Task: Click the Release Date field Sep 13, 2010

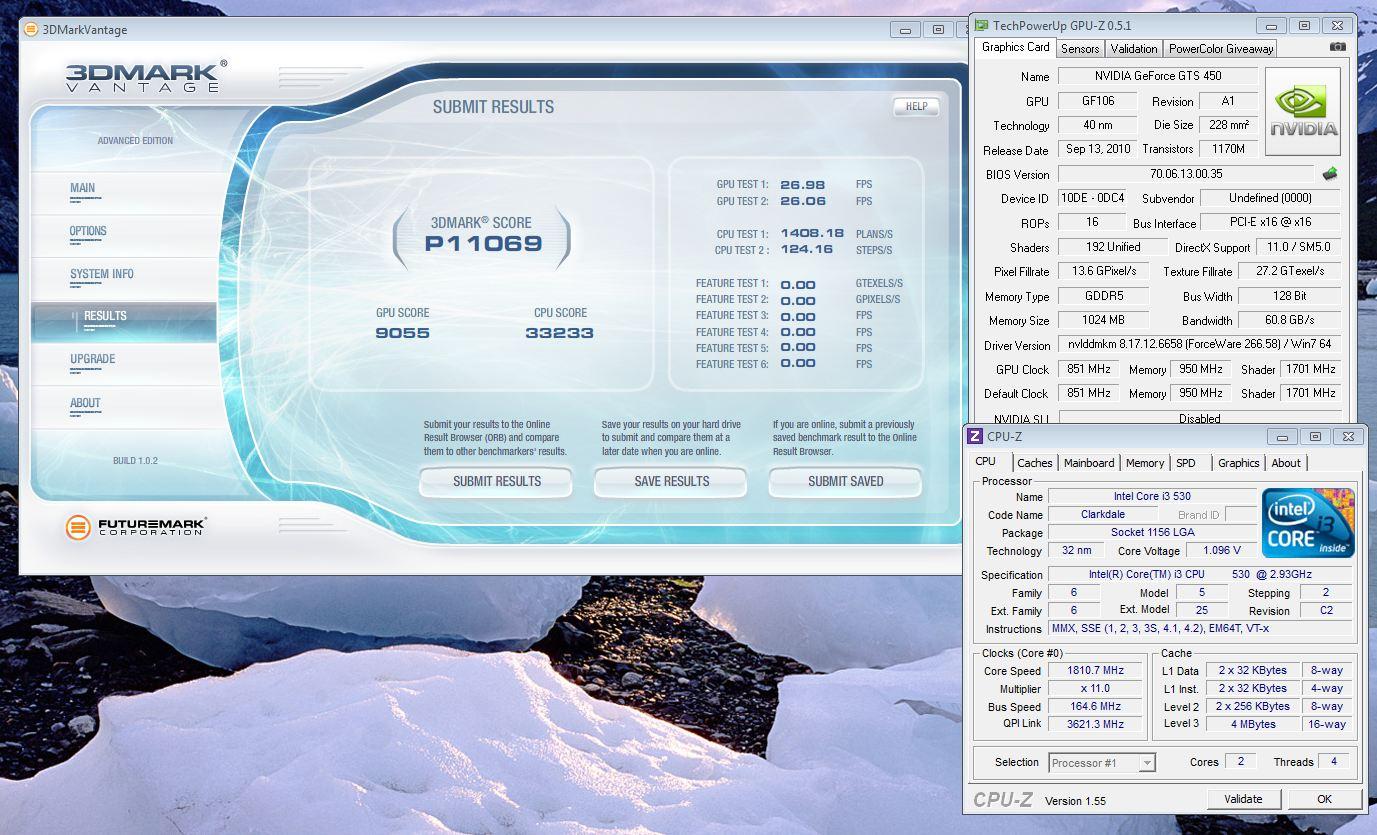Action: [x=1097, y=149]
